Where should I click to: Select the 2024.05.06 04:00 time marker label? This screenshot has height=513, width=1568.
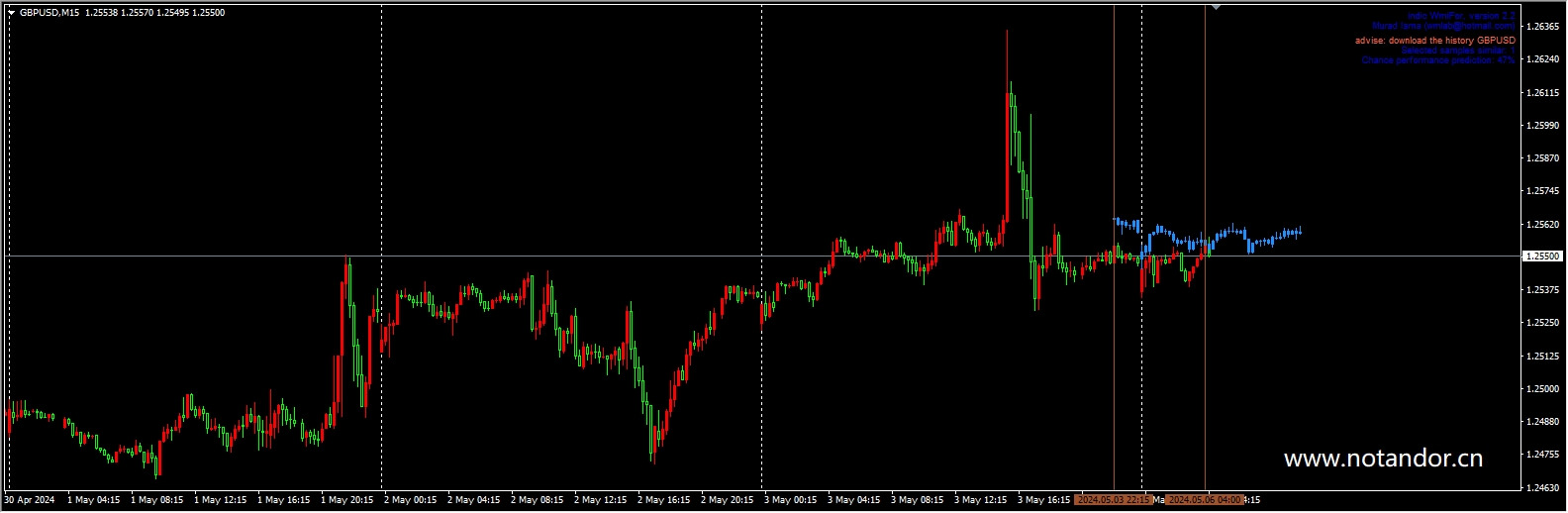[1204, 500]
